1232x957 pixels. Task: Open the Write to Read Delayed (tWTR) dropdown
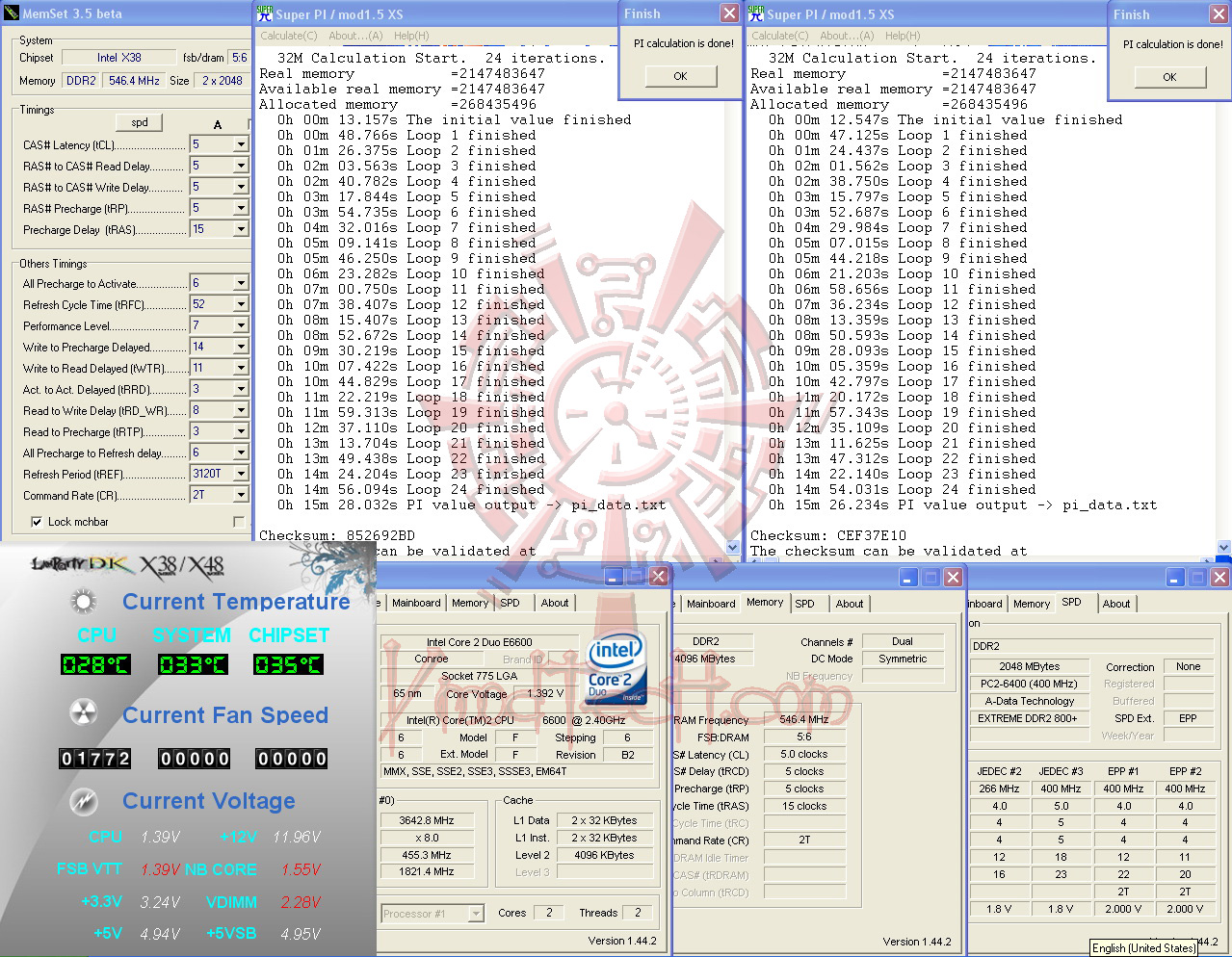241,368
